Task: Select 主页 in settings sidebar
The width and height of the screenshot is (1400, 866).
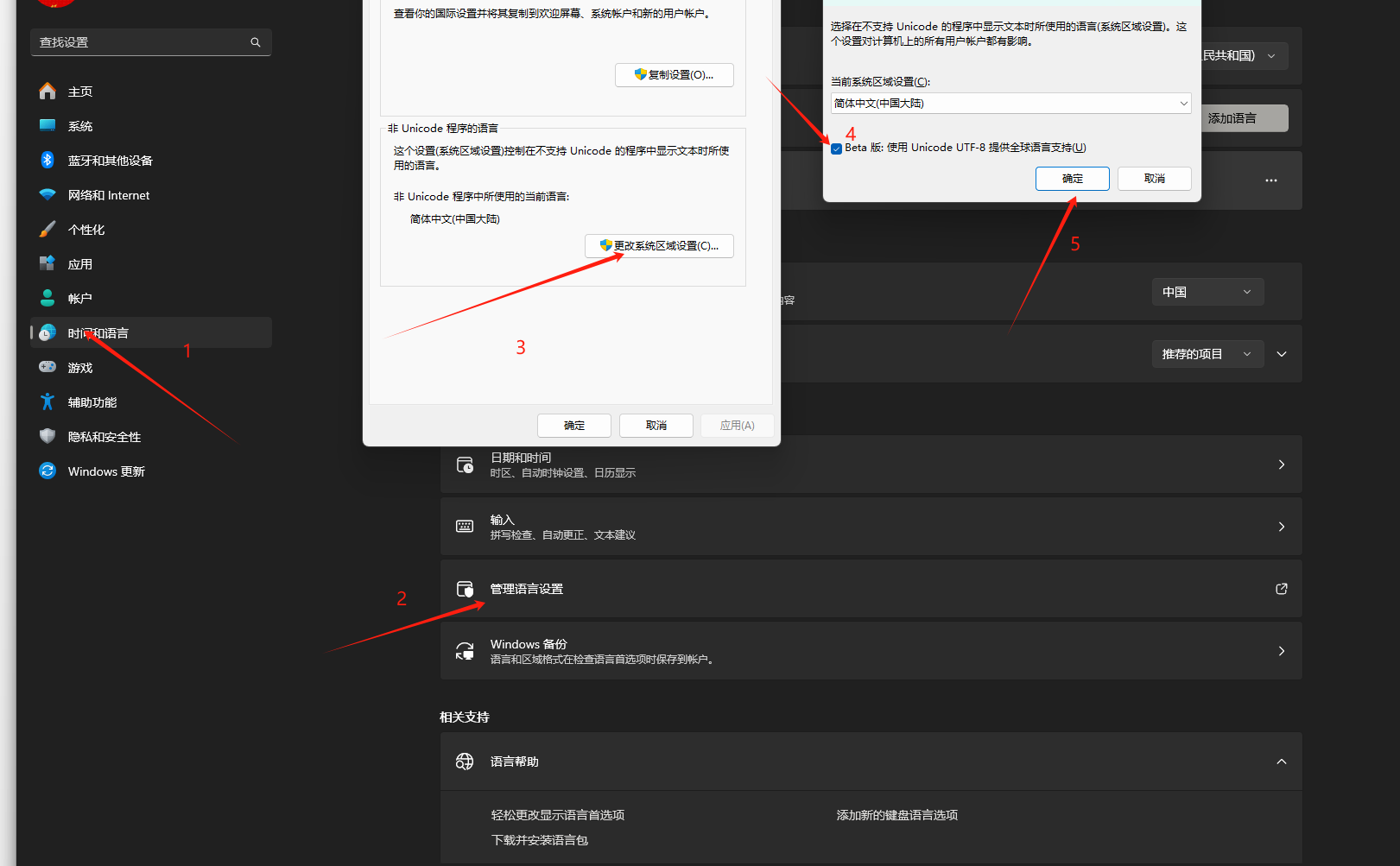Action: click(151, 92)
